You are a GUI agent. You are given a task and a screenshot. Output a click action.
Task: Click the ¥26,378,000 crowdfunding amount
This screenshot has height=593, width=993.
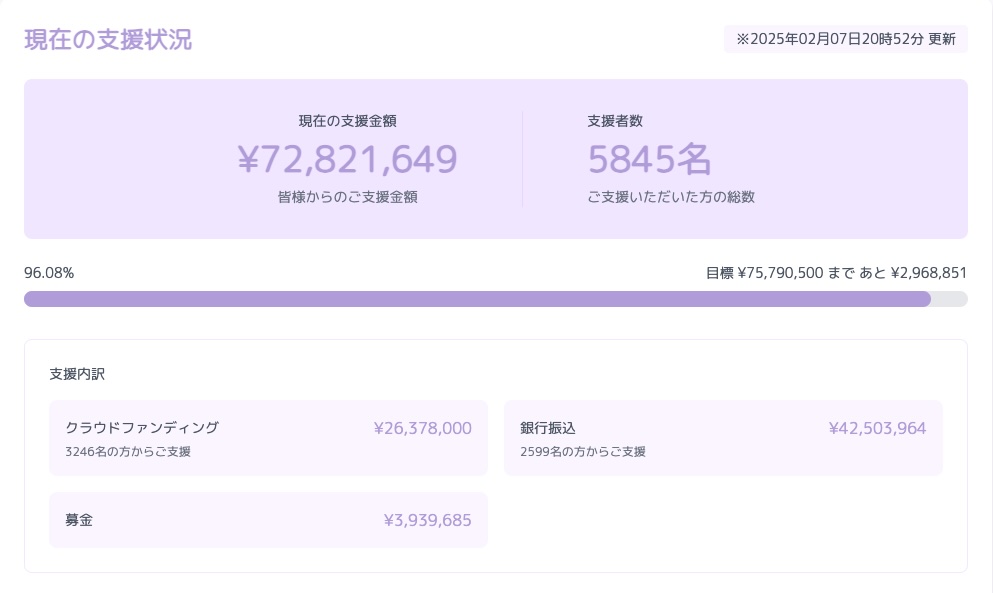(422, 428)
